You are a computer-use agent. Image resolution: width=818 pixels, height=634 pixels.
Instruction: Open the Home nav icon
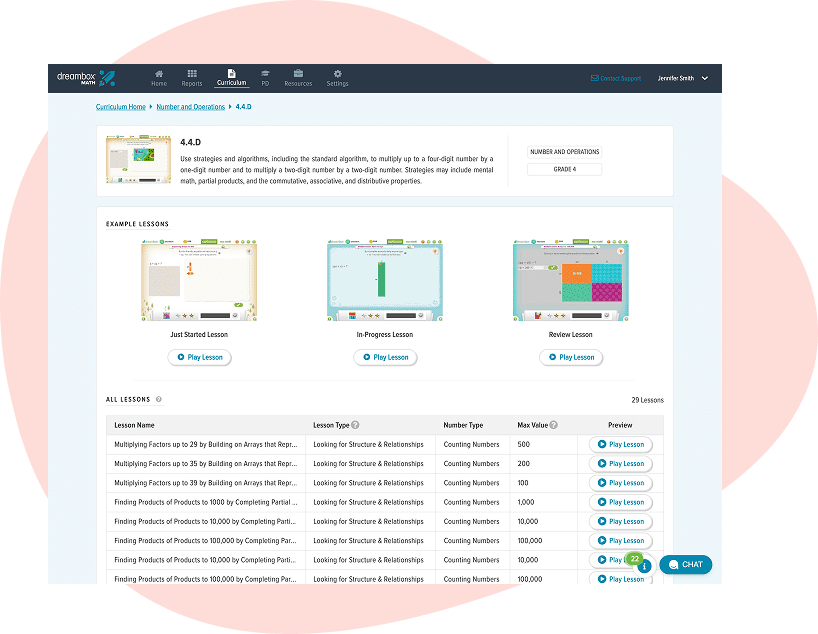tap(159, 77)
